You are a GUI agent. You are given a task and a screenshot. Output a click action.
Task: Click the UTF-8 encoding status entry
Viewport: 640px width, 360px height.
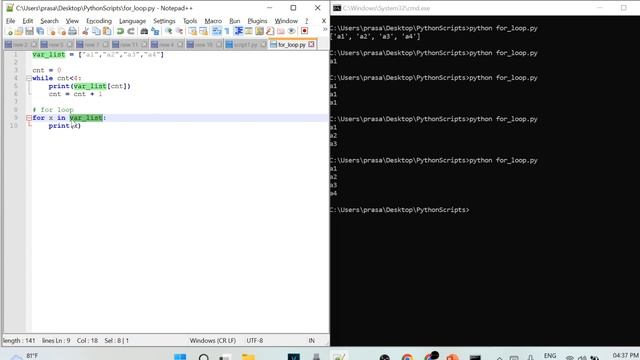tap(255, 340)
